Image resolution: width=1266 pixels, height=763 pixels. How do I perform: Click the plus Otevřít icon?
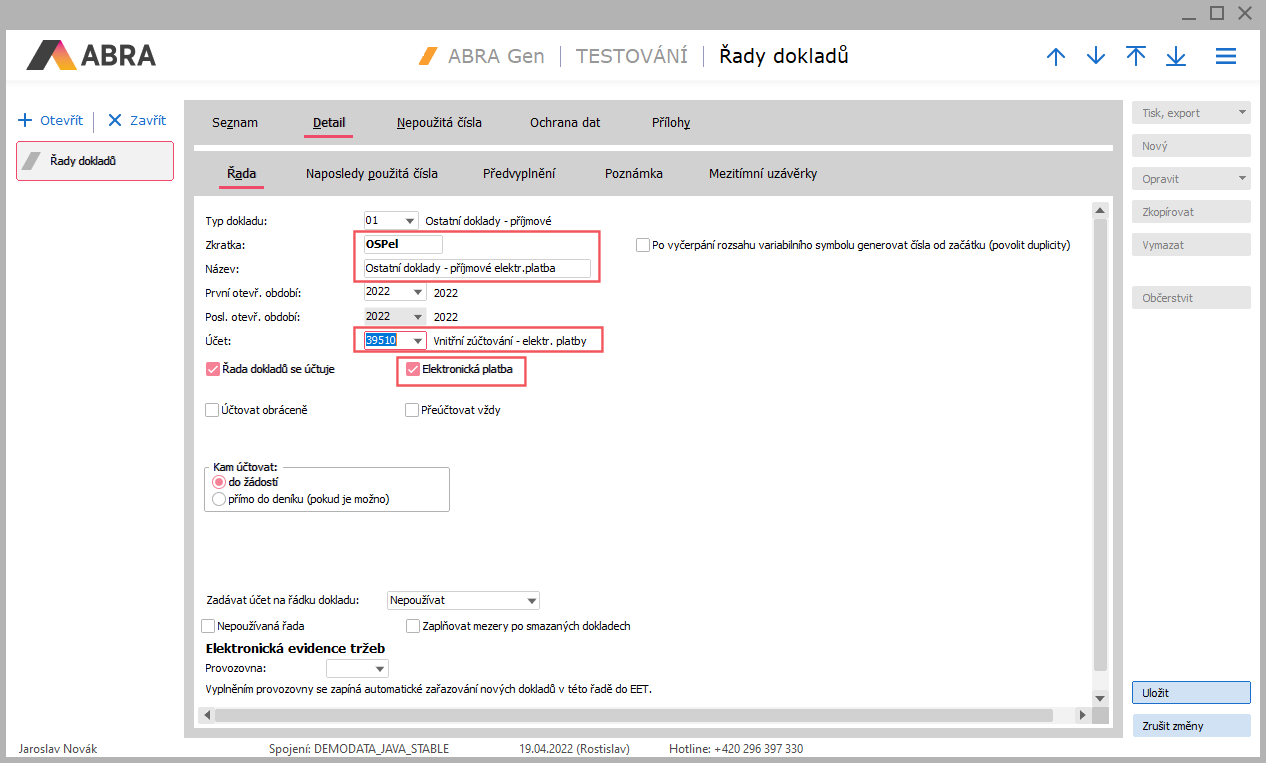[x=26, y=121]
